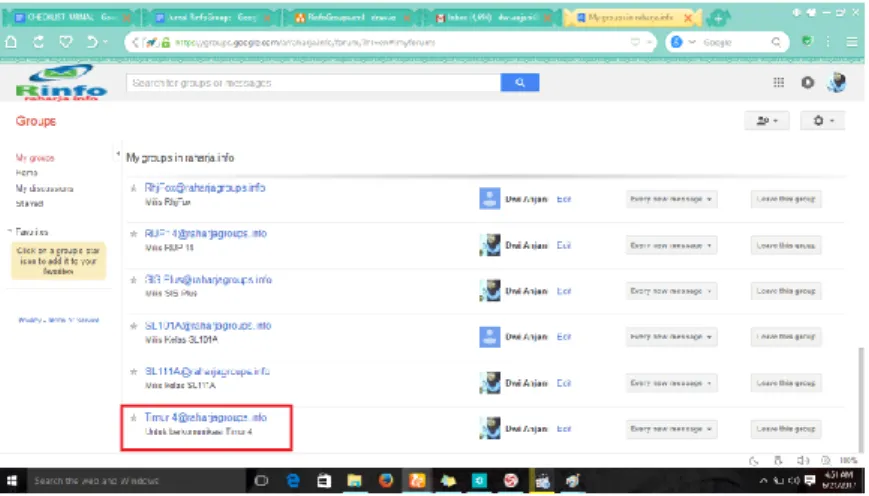This screenshot has width=869, height=496.
Task: Open Firefox from taskbar
Action: [386, 480]
